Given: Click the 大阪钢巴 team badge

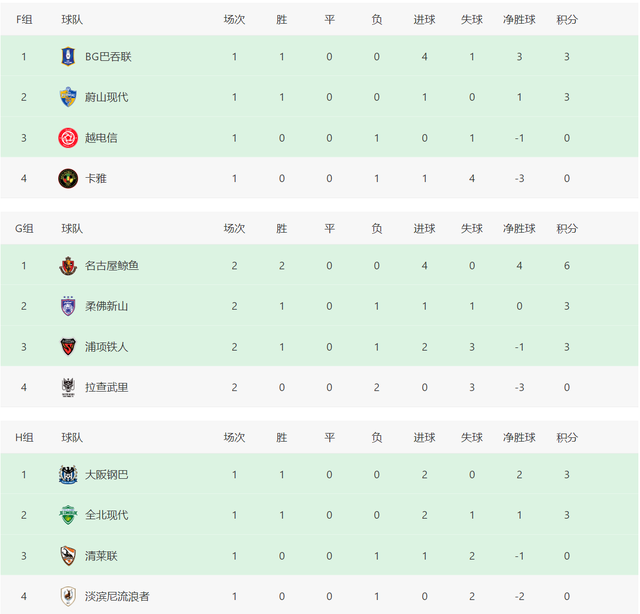Looking at the screenshot, I should coord(68,474).
